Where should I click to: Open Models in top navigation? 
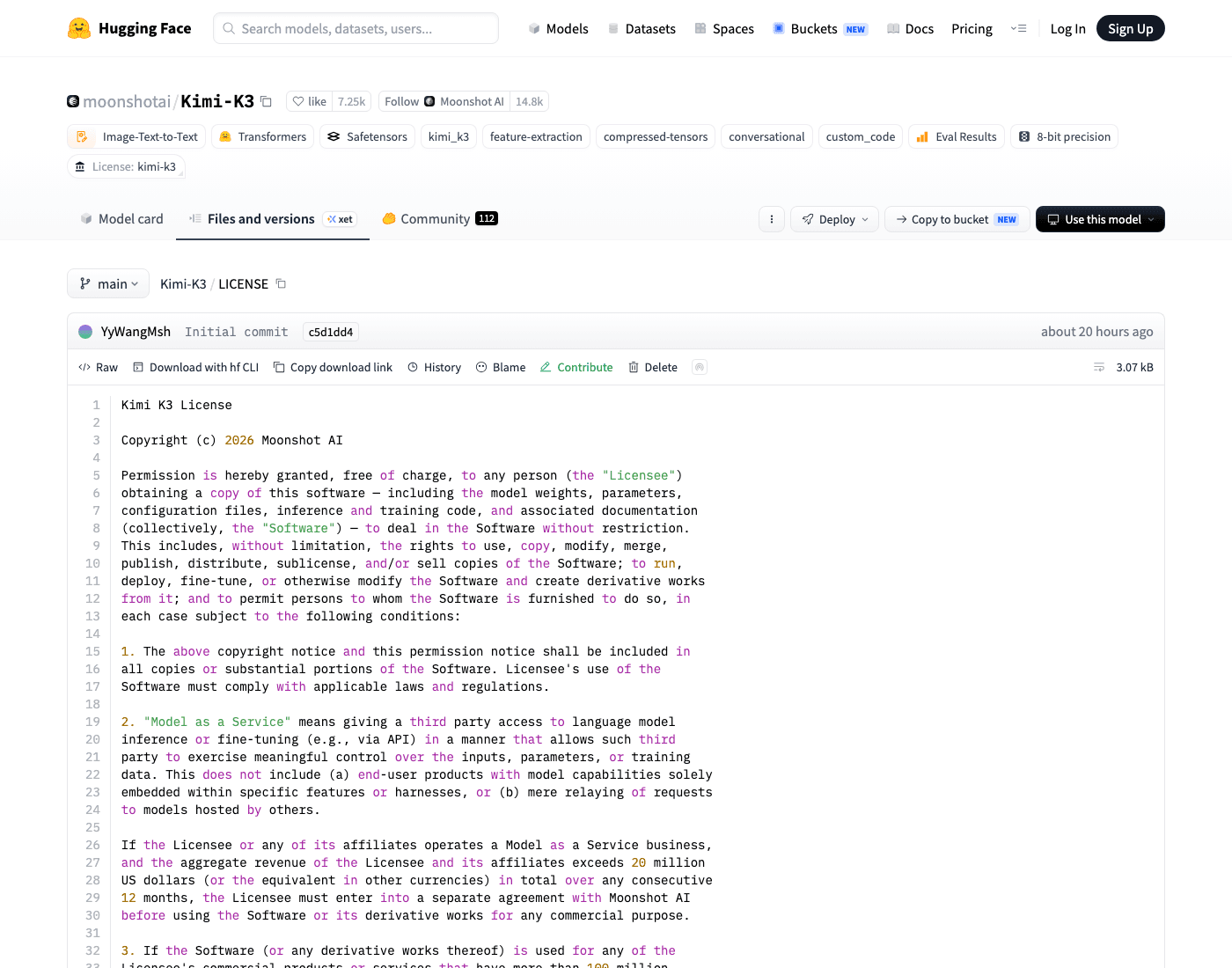tap(558, 28)
